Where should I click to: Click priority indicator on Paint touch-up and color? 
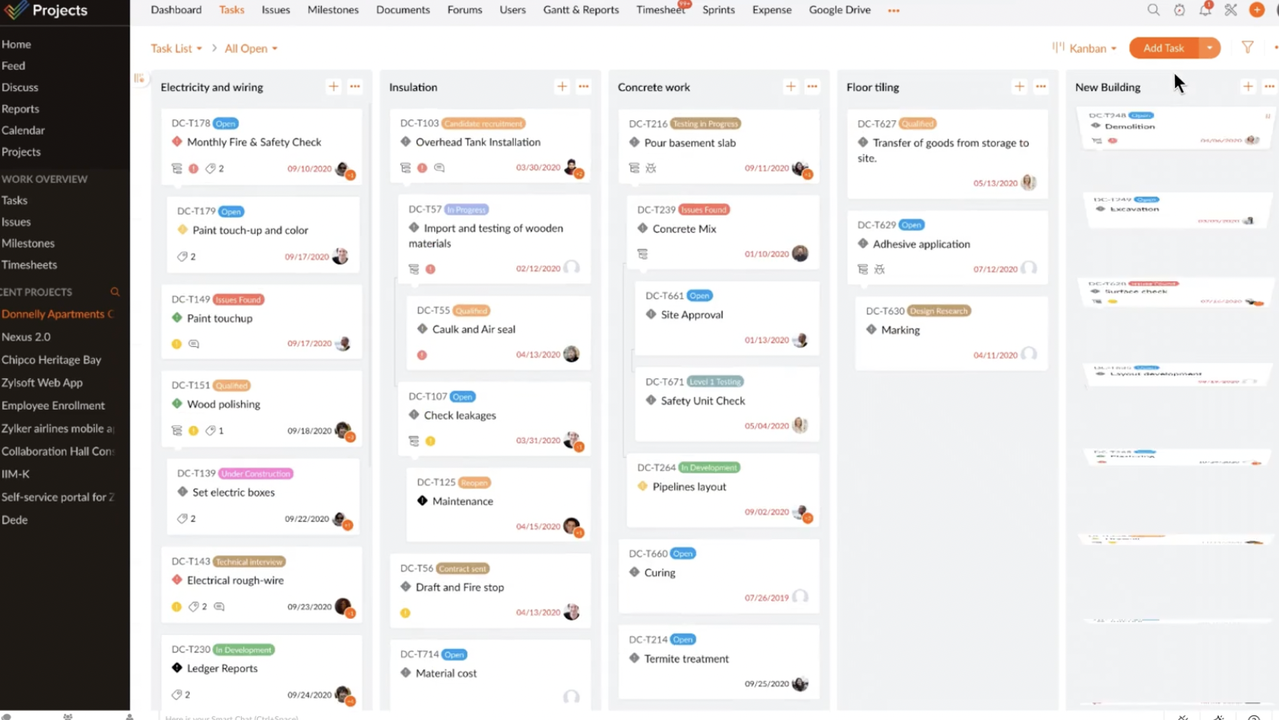click(x=182, y=230)
